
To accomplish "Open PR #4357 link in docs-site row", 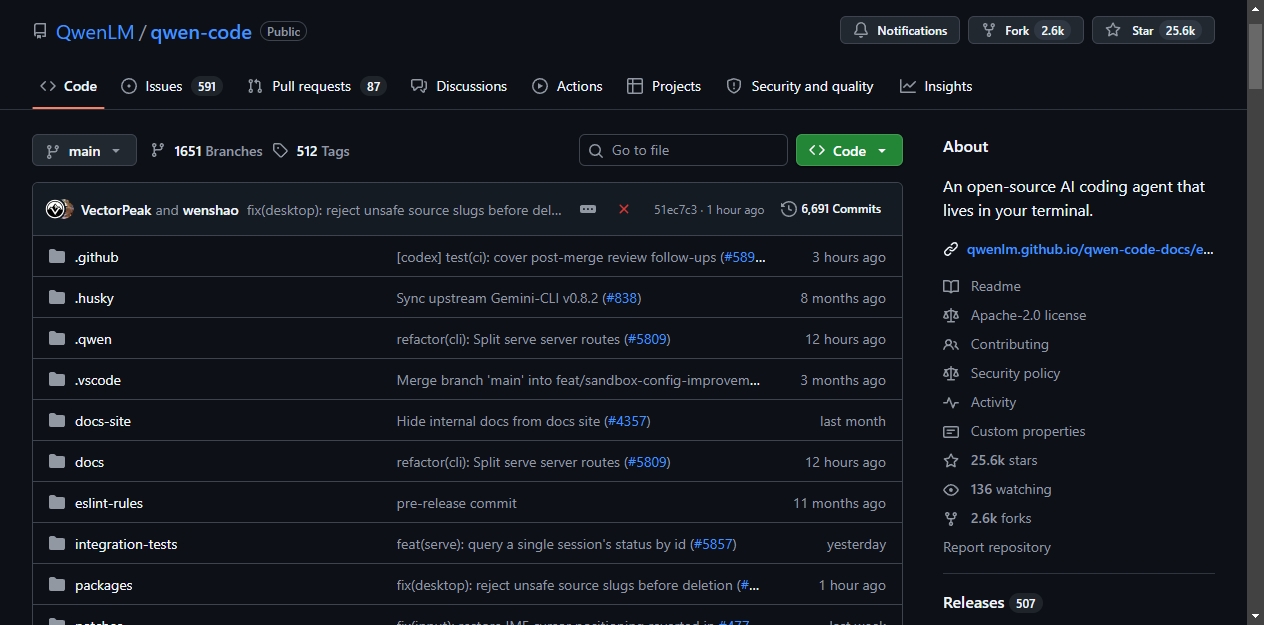I will tap(627, 421).
